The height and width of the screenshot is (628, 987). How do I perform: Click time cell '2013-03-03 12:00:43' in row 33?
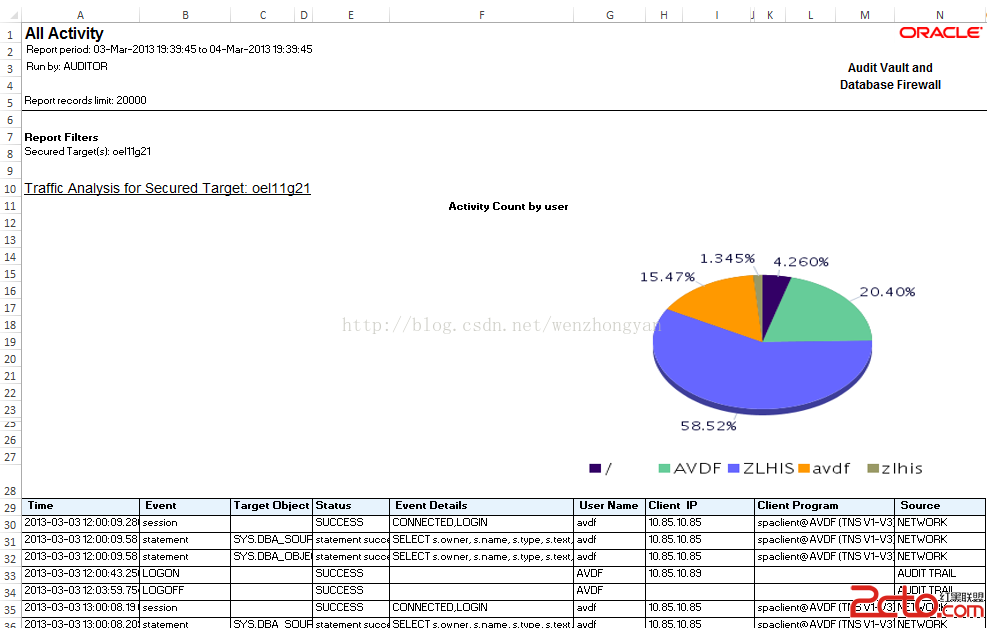click(81, 574)
